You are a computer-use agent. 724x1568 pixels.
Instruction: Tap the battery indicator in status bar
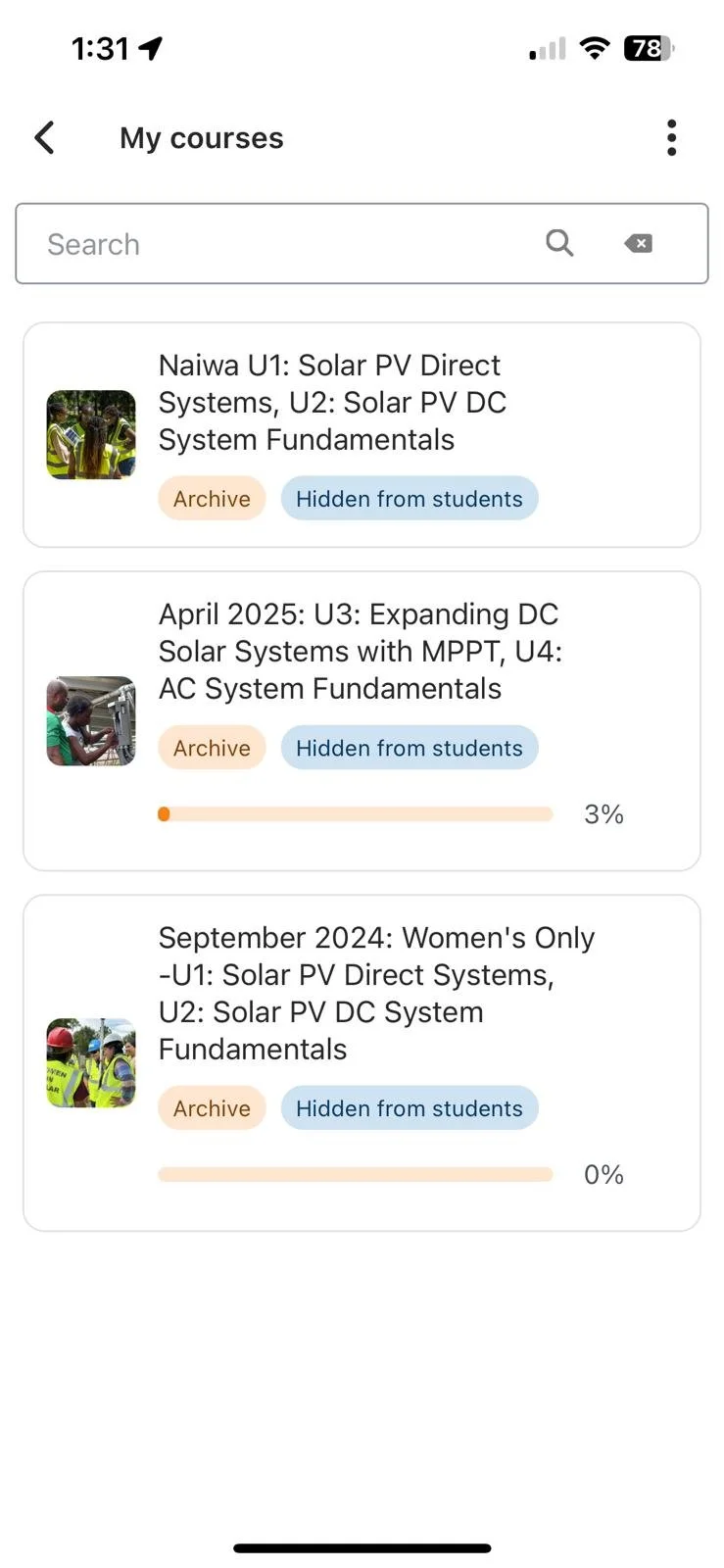coord(649,48)
